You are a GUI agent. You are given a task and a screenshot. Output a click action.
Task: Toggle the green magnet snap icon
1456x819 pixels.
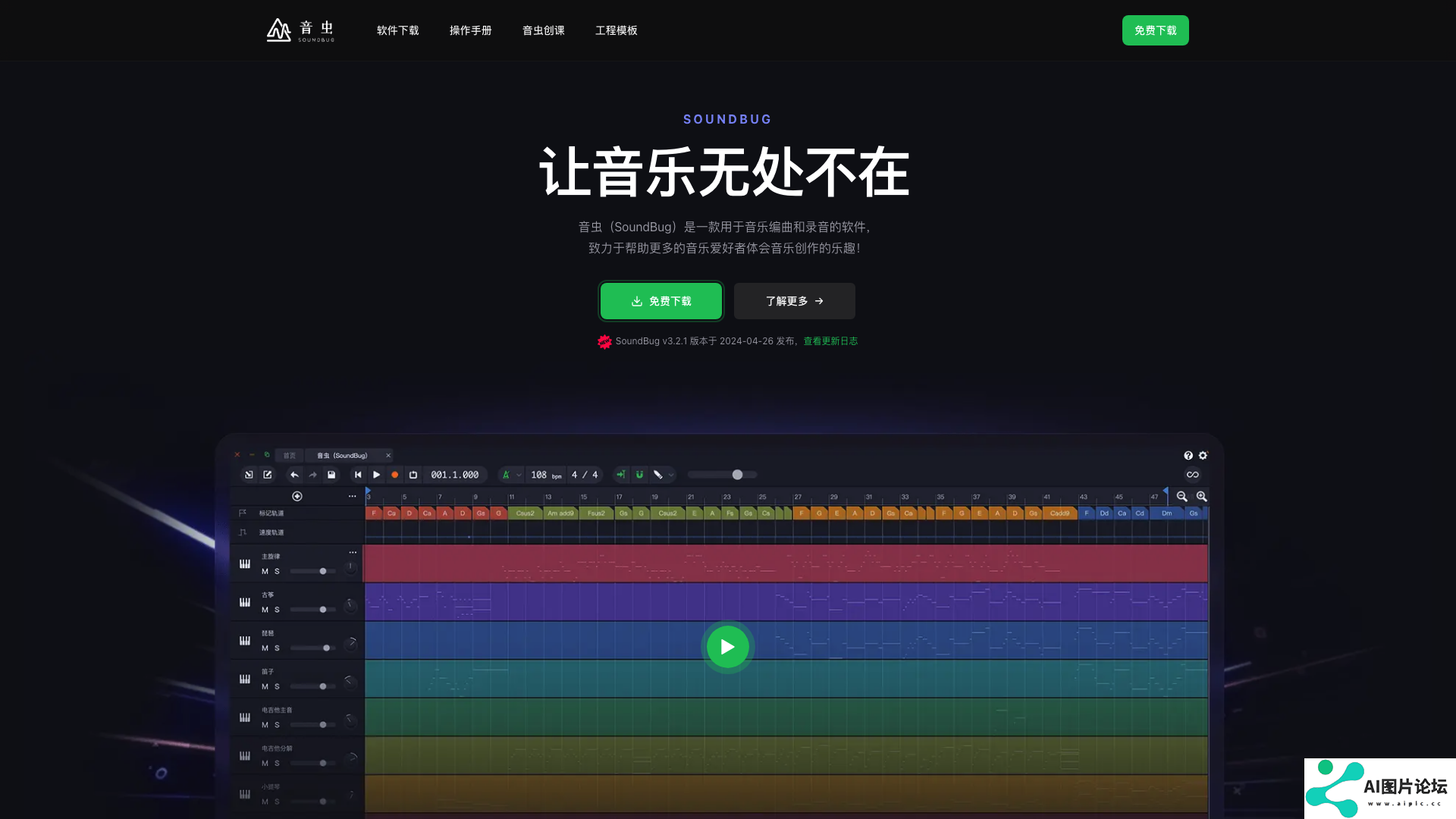tap(639, 475)
